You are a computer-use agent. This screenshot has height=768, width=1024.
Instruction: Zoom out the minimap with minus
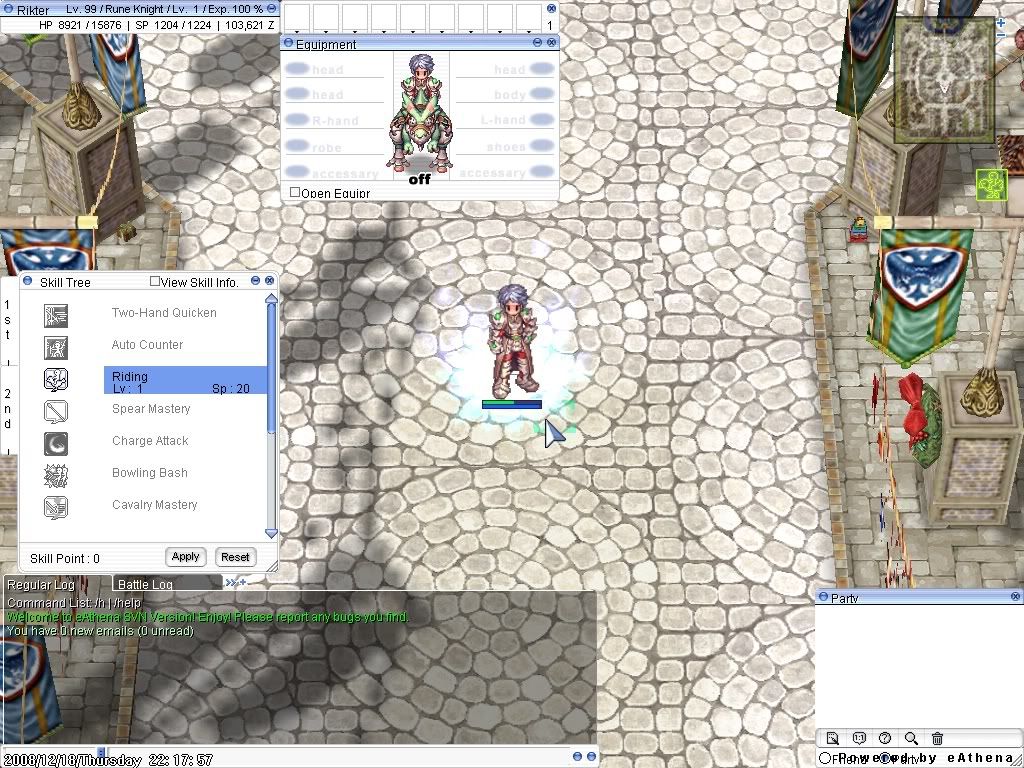(1001, 36)
